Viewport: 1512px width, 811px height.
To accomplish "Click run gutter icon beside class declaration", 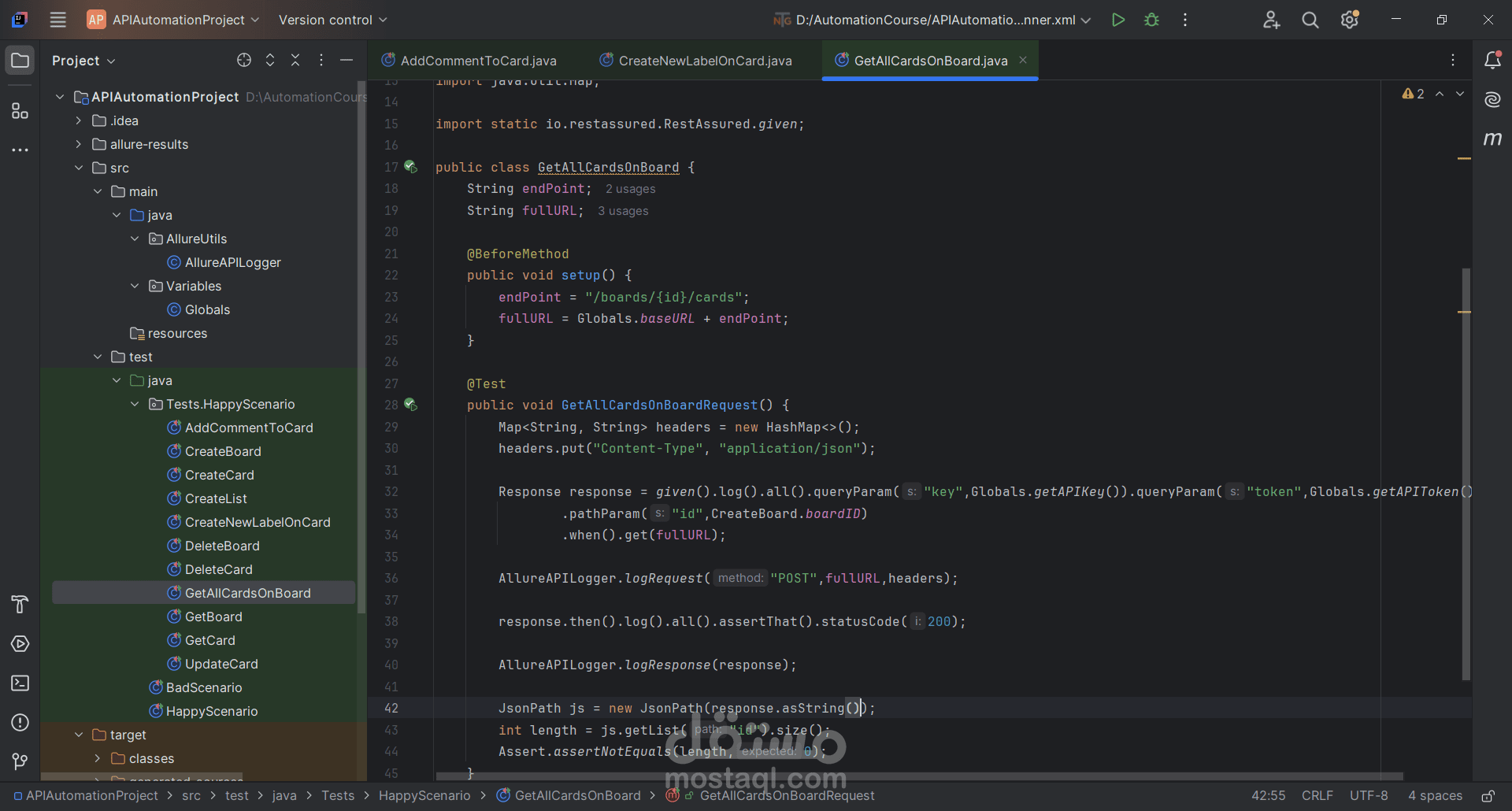I will (x=410, y=167).
